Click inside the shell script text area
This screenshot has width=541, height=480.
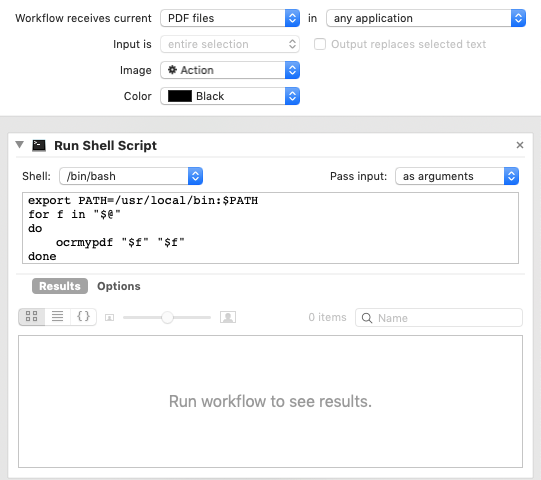pyautogui.click(x=270, y=228)
